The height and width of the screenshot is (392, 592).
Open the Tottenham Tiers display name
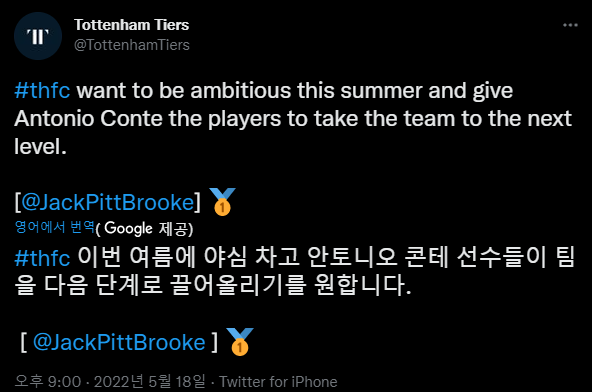pos(131,25)
